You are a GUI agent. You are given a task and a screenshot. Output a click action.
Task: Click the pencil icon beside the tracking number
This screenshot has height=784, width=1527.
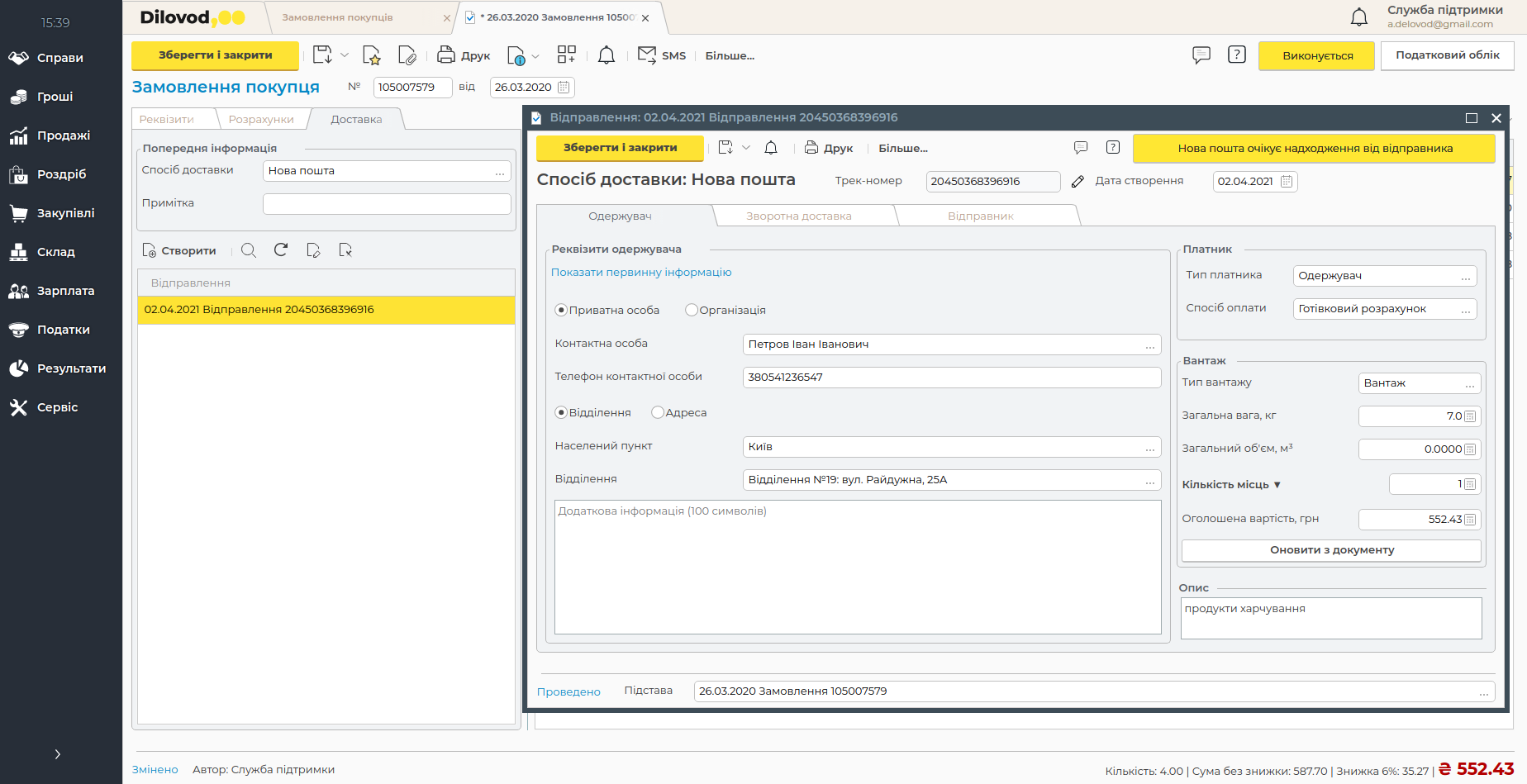pos(1077,182)
